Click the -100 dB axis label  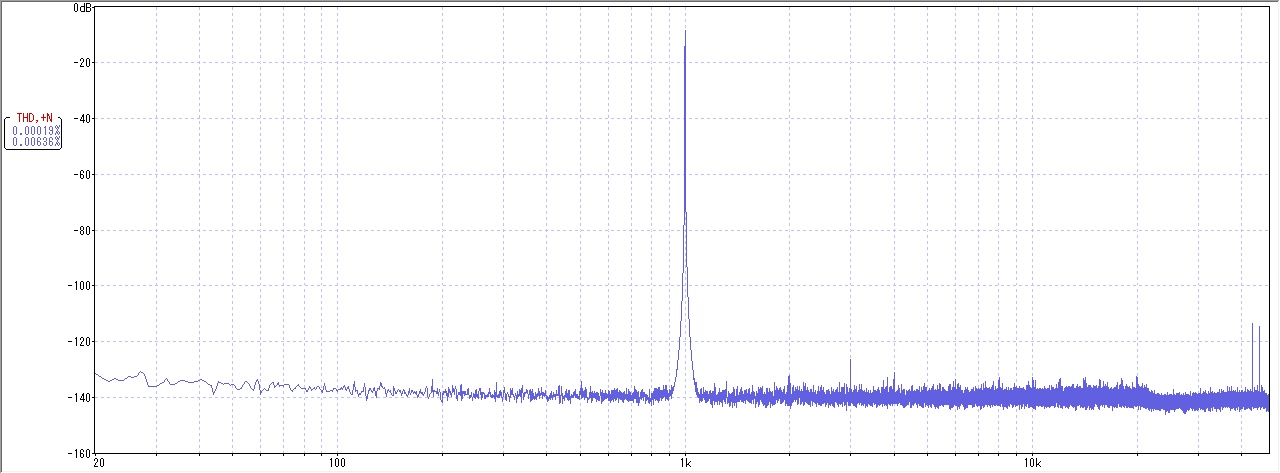click(79, 286)
